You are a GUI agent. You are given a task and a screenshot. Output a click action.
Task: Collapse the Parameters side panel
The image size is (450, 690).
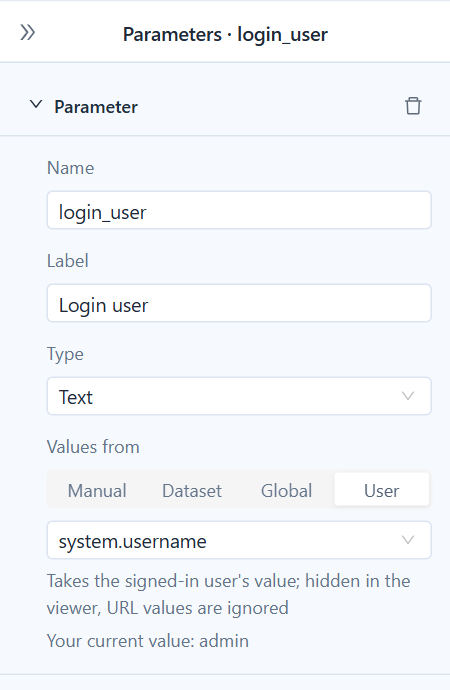click(x=28, y=33)
